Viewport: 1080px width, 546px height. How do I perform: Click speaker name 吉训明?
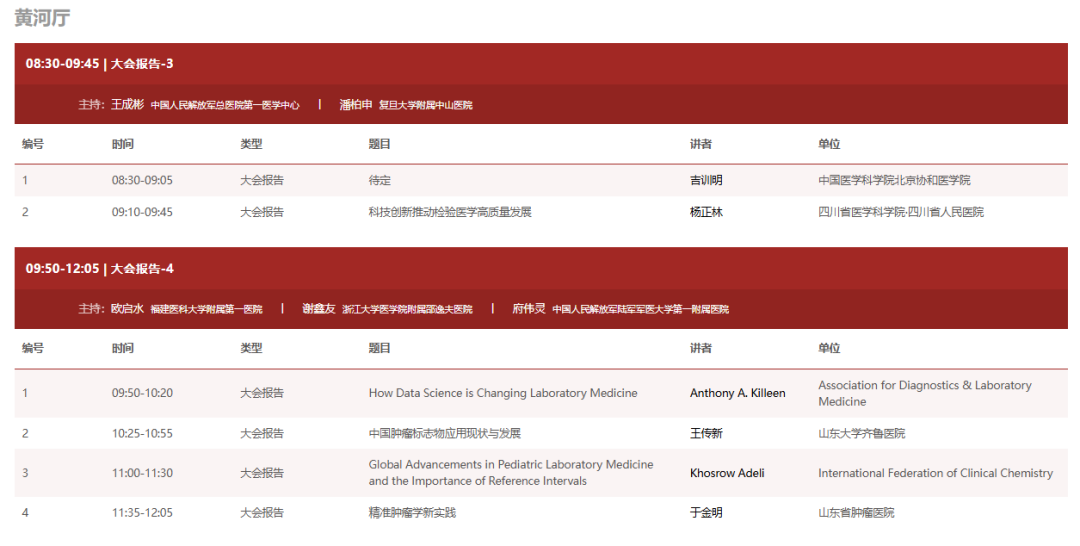tap(706, 180)
